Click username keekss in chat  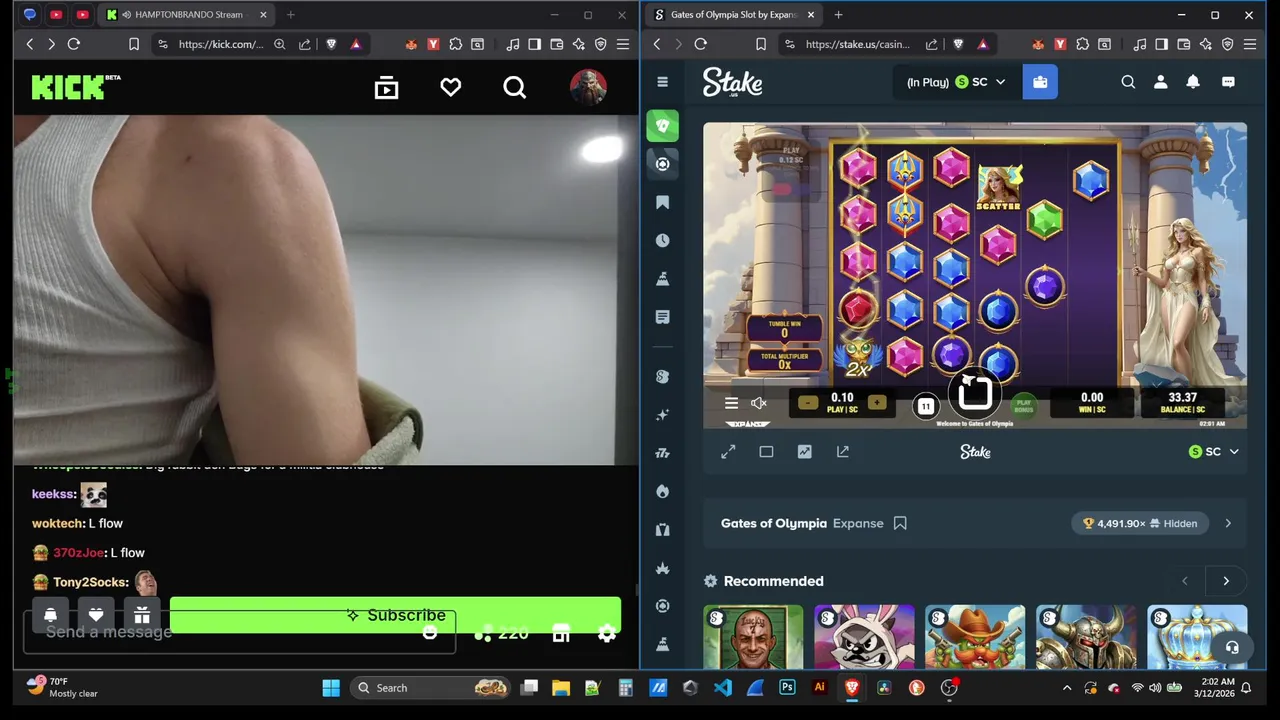[53, 494]
